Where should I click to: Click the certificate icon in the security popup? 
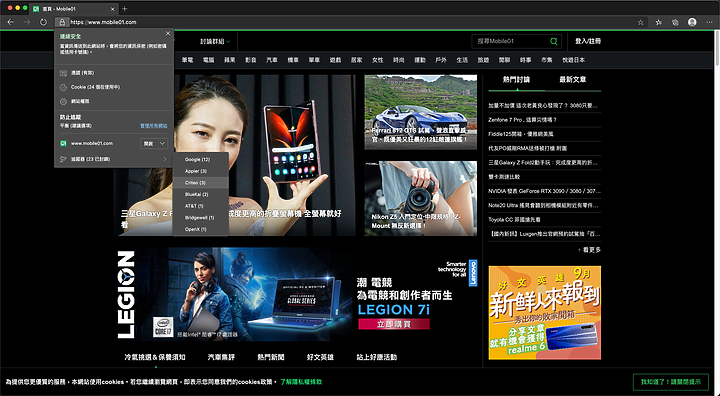click(63, 73)
